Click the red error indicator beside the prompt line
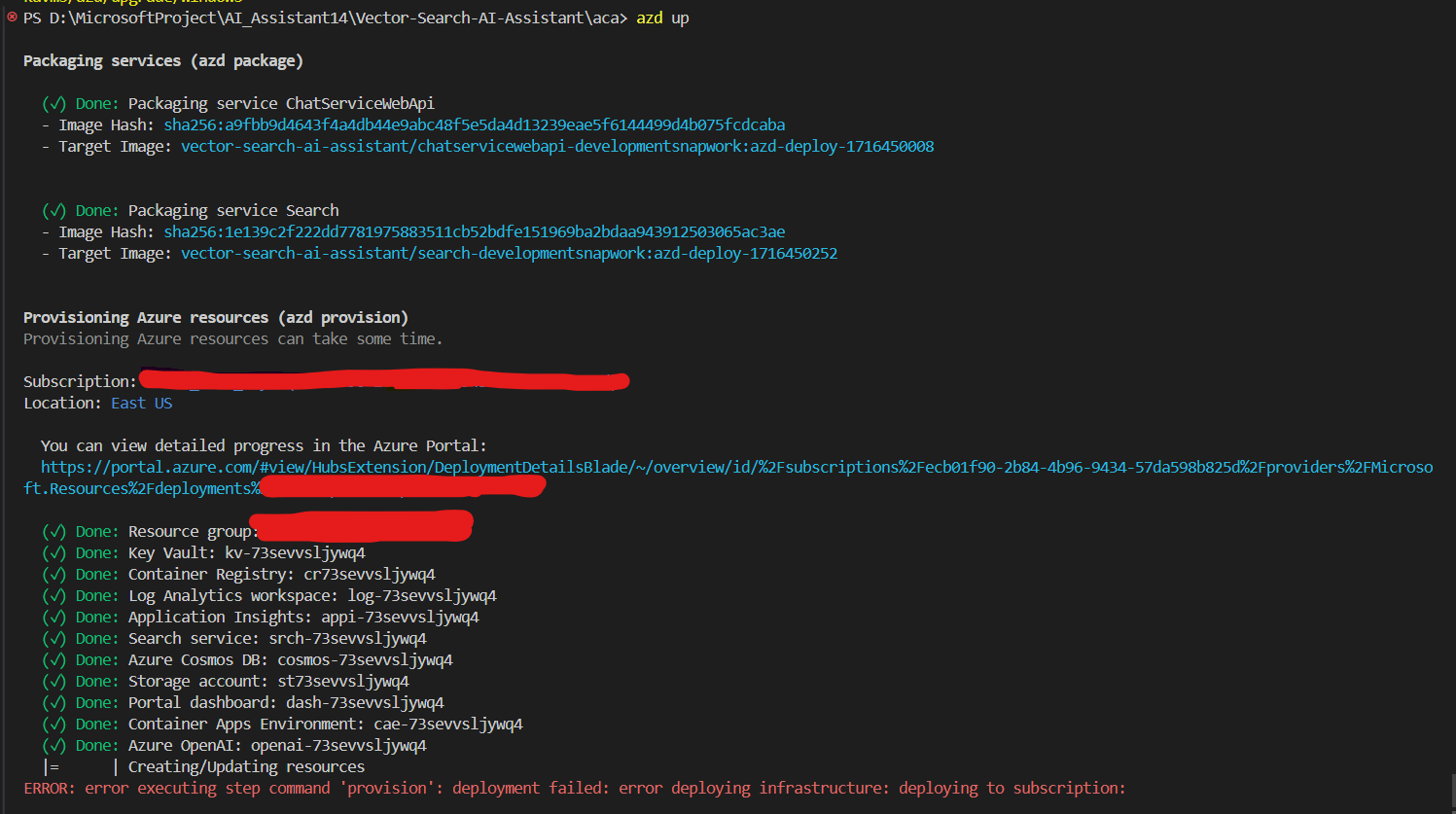Viewport: 1456px width, 814px height. (9, 17)
